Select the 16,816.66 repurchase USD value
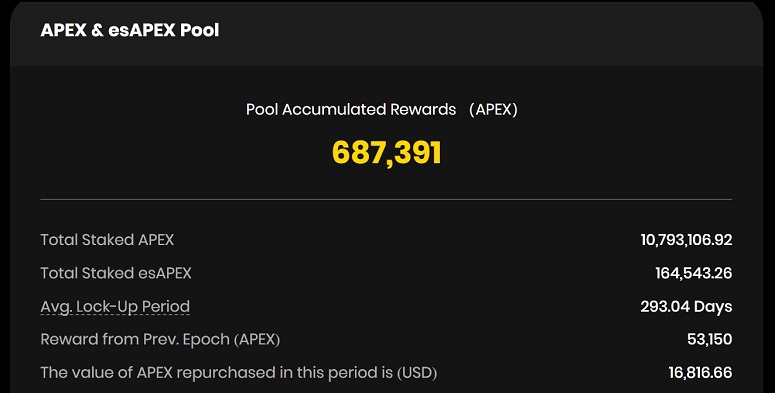Viewport: 775px width, 393px height. tap(700, 373)
